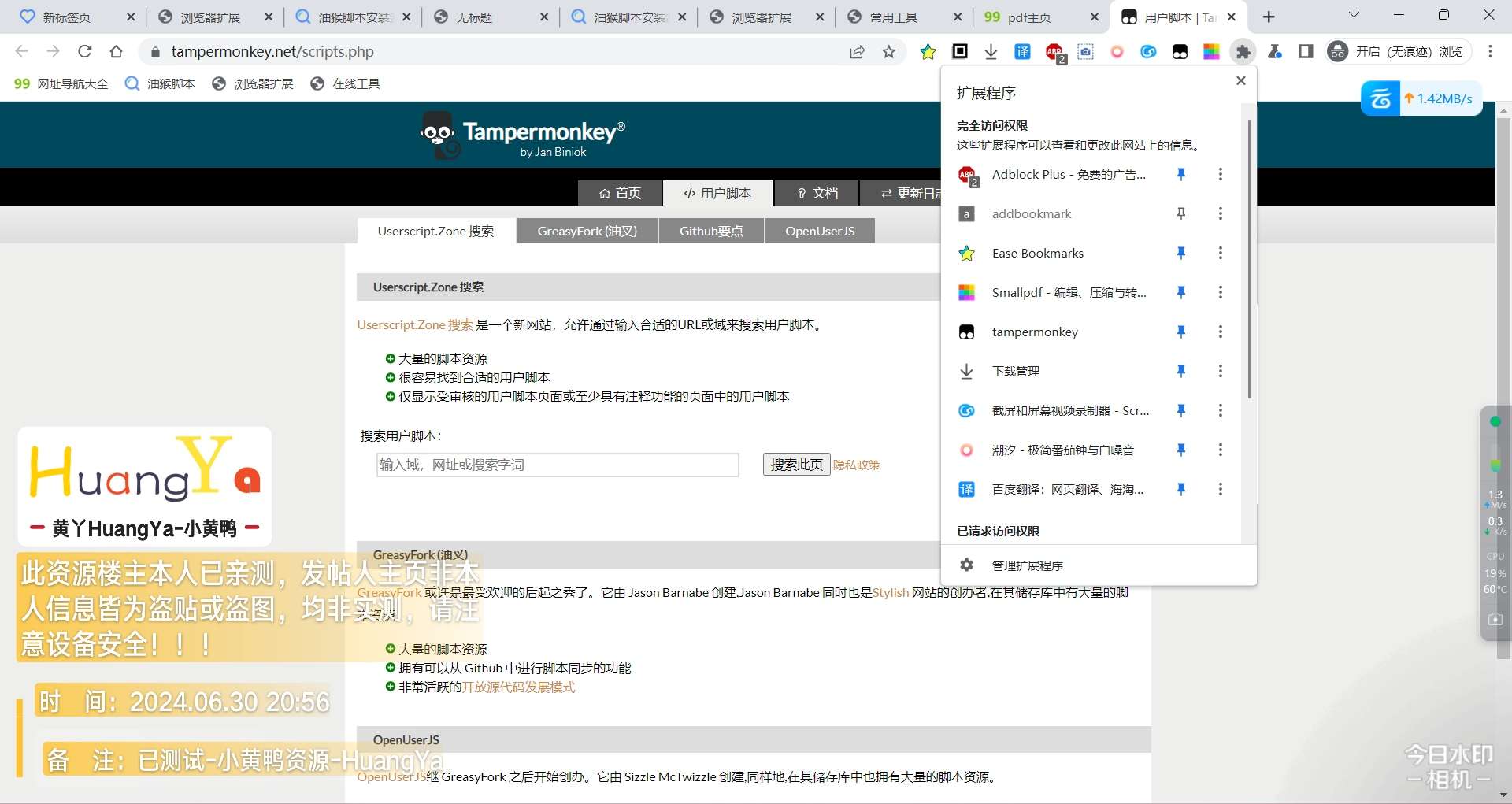1512x804 pixels.
Task: Unpin Adblock Plus from the toolbar
Action: [x=1180, y=174]
